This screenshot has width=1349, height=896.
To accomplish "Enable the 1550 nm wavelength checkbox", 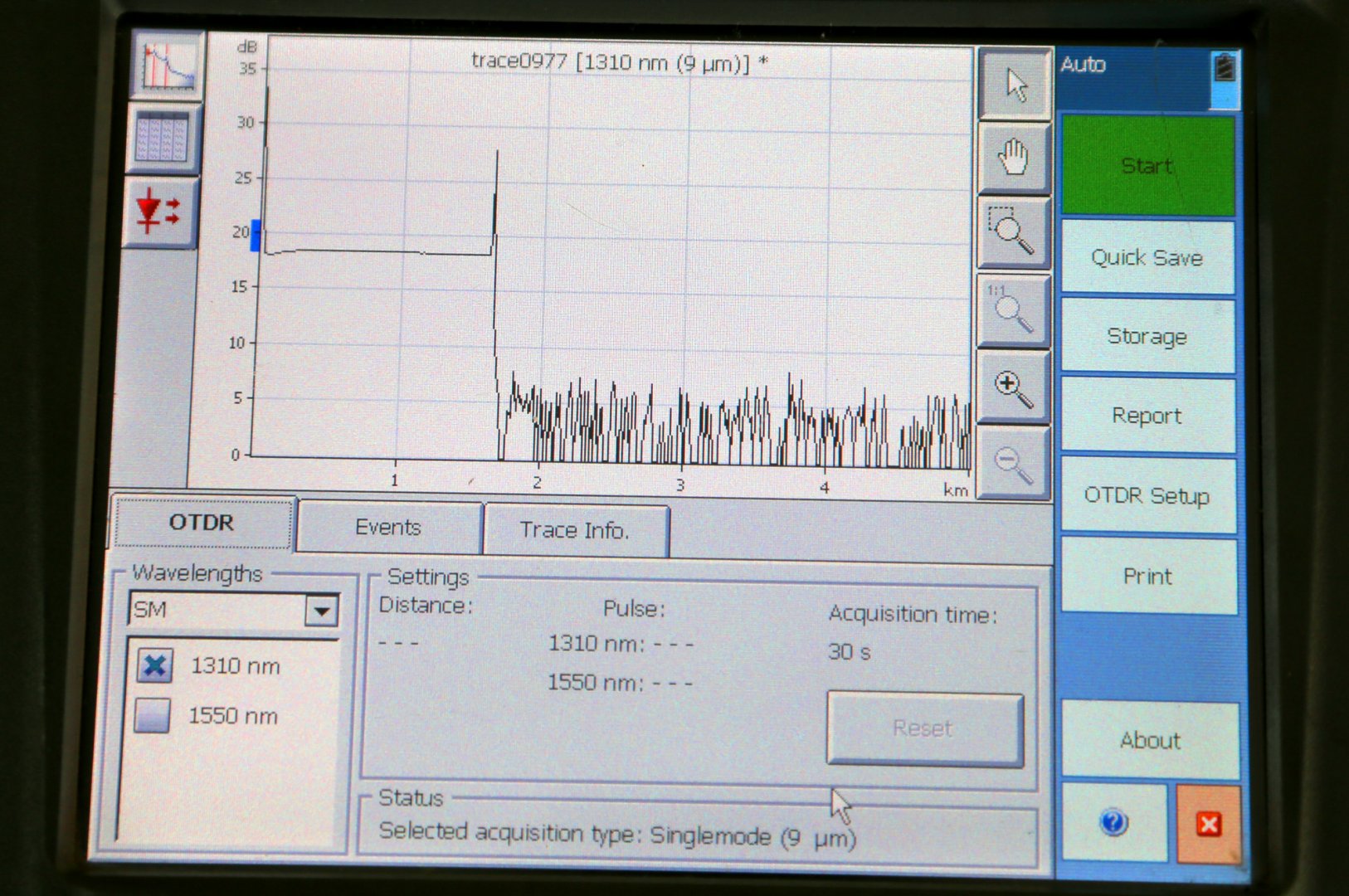I will (x=153, y=715).
